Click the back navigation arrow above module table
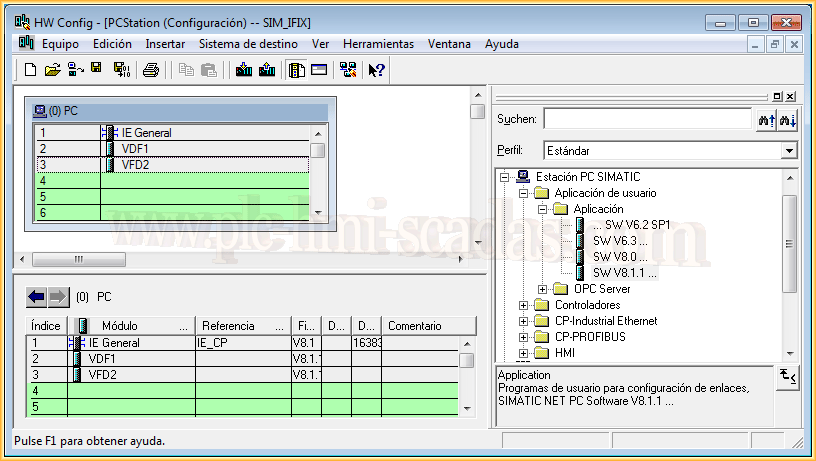This screenshot has height=461, width=816. (36, 296)
